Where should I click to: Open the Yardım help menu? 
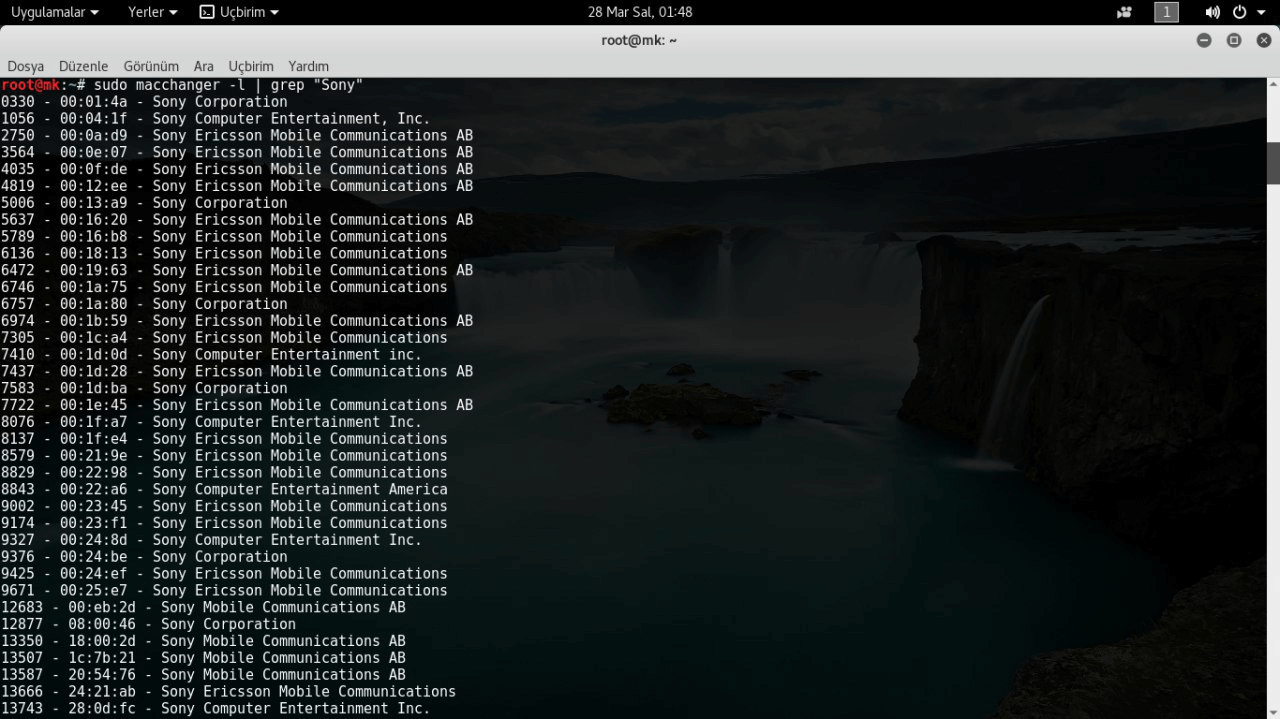(308, 66)
